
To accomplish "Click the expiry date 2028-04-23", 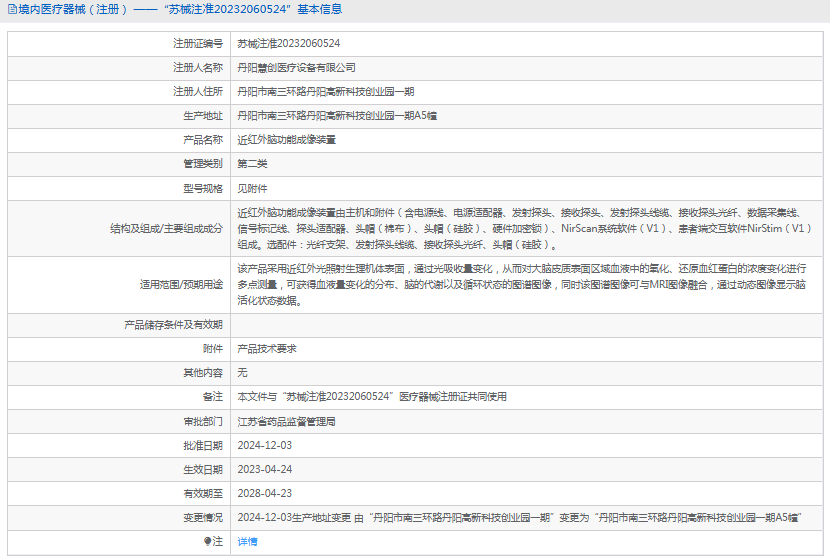I will tap(265, 493).
